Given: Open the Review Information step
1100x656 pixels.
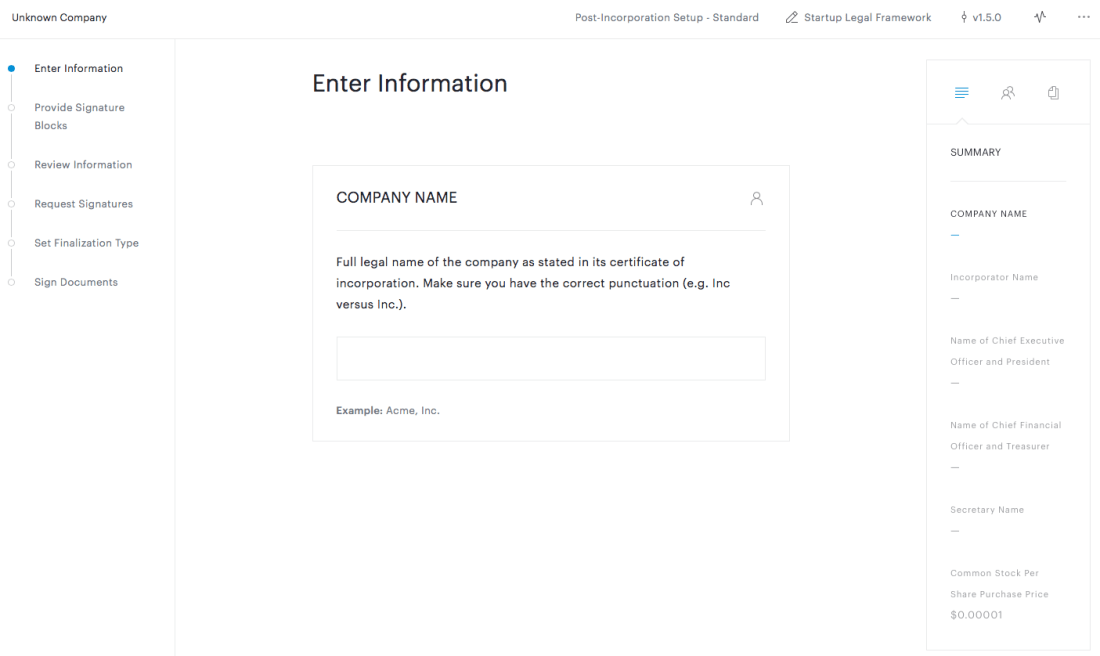Looking at the screenshot, I should 83,165.
